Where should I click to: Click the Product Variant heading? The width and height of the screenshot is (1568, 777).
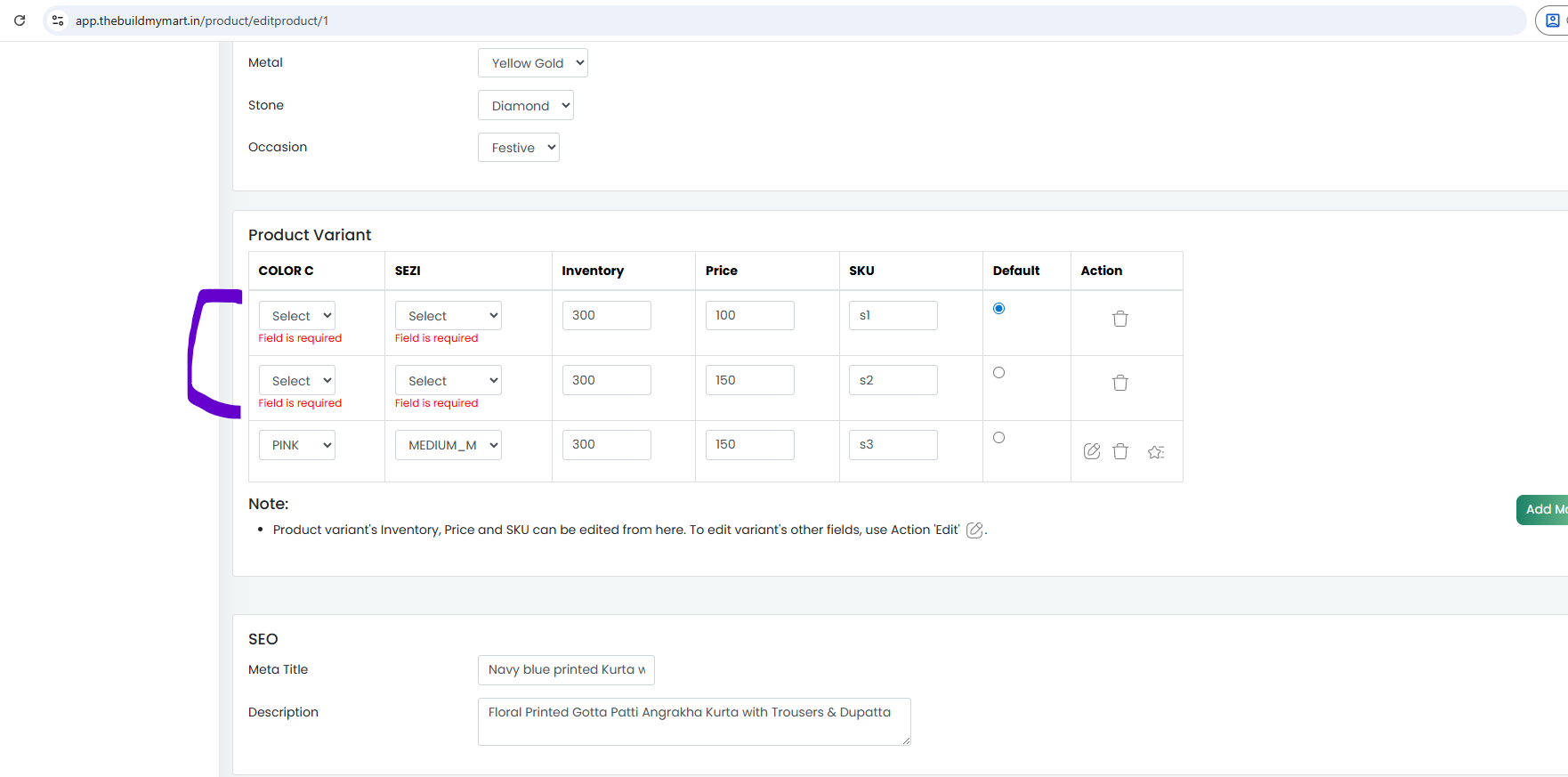point(310,235)
